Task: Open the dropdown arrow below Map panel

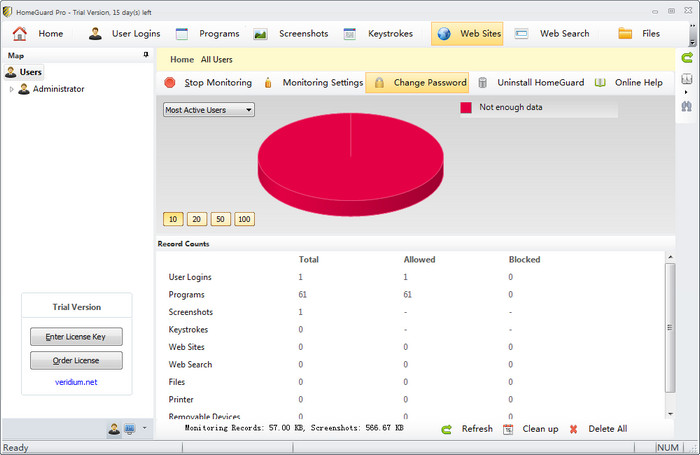Action: tap(144, 428)
